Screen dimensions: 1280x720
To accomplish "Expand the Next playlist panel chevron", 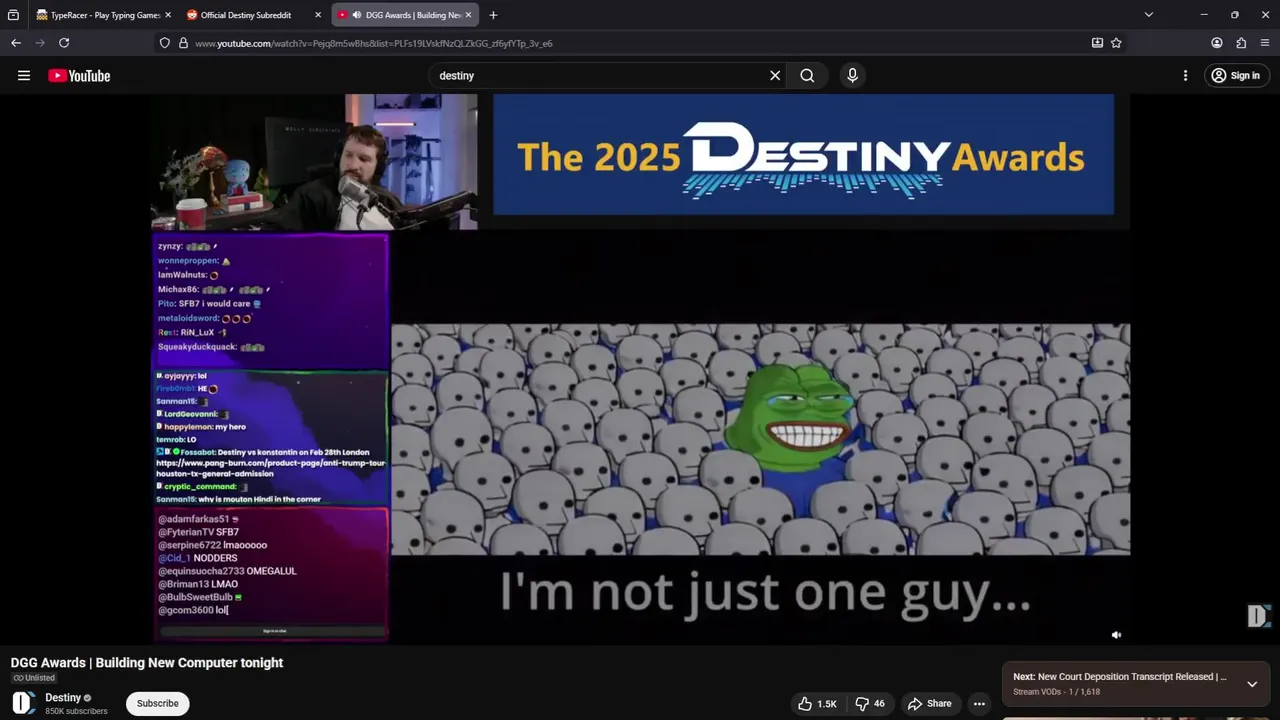I will (1252, 684).
